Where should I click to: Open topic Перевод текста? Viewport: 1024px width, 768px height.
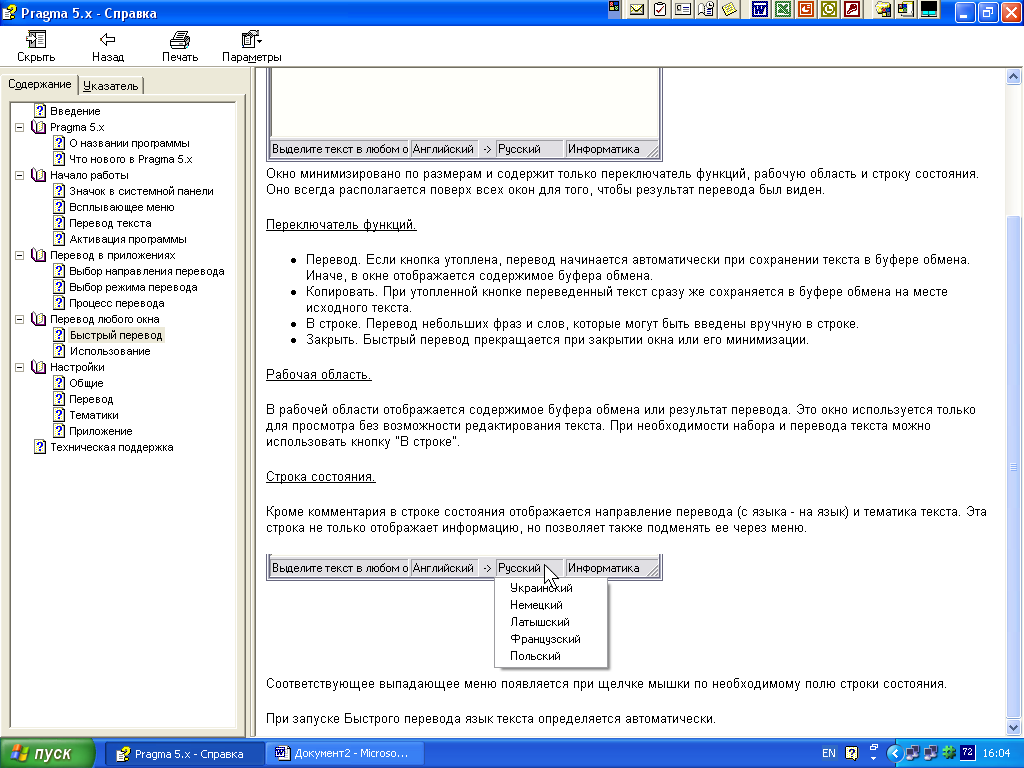coord(110,223)
